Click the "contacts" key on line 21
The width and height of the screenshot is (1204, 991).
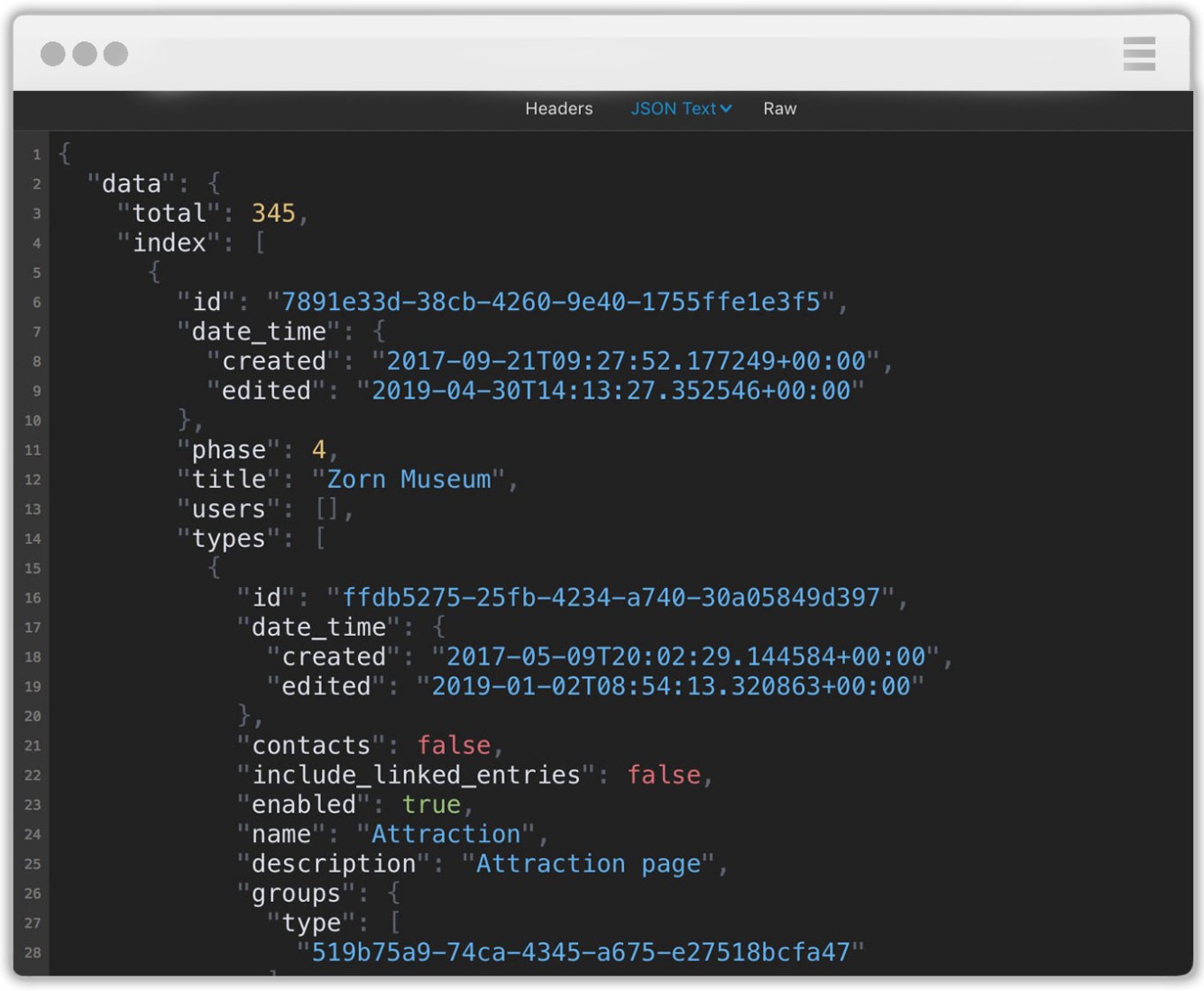(311, 746)
